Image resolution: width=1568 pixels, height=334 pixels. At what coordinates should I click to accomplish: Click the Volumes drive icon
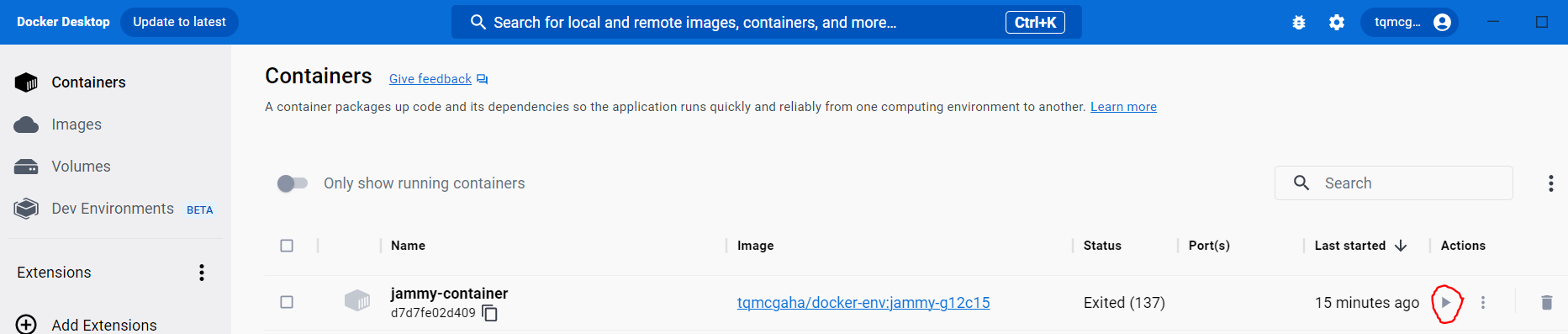26,167
